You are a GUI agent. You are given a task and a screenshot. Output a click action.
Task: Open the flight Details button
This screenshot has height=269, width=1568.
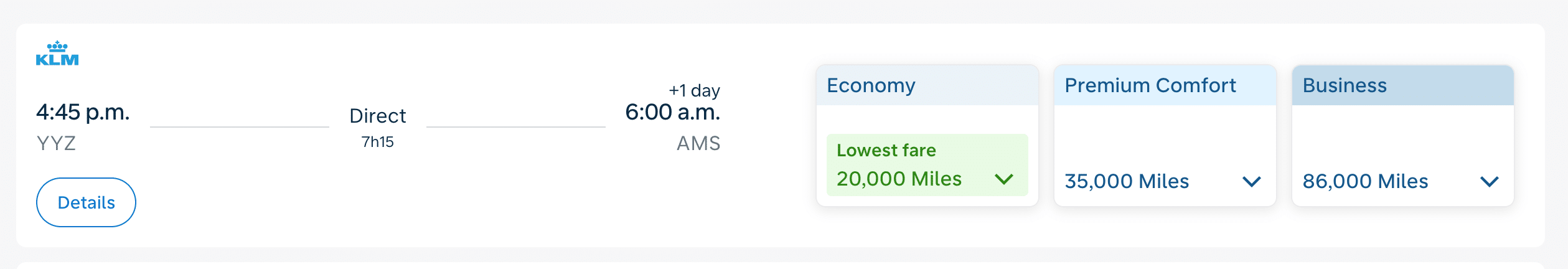(x=86, y=202)
